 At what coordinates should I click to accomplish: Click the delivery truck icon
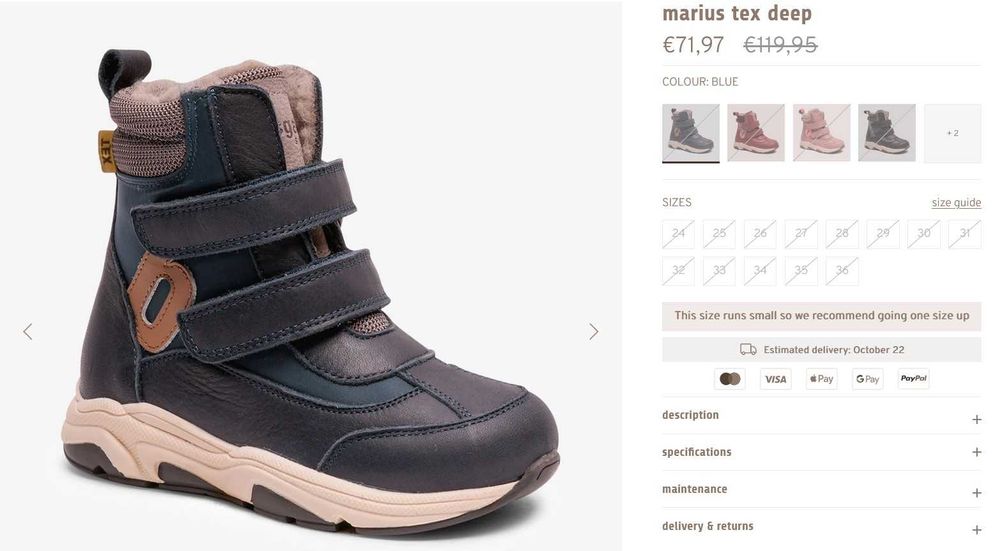(748, 349)
